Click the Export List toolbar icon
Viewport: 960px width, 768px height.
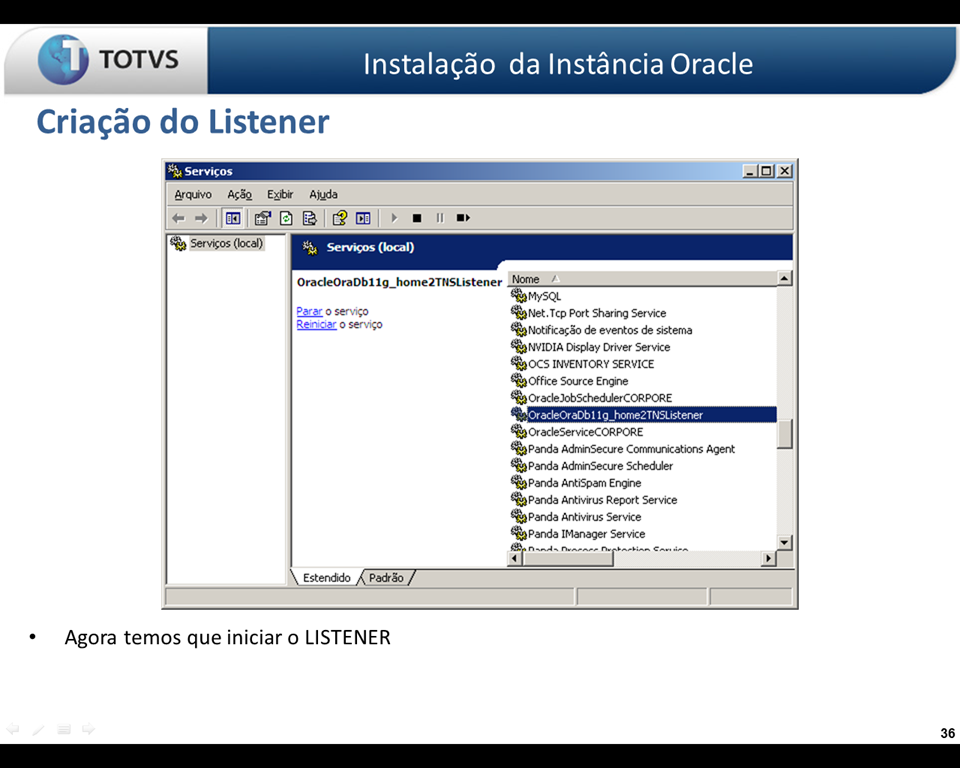(x=309, y=218)
